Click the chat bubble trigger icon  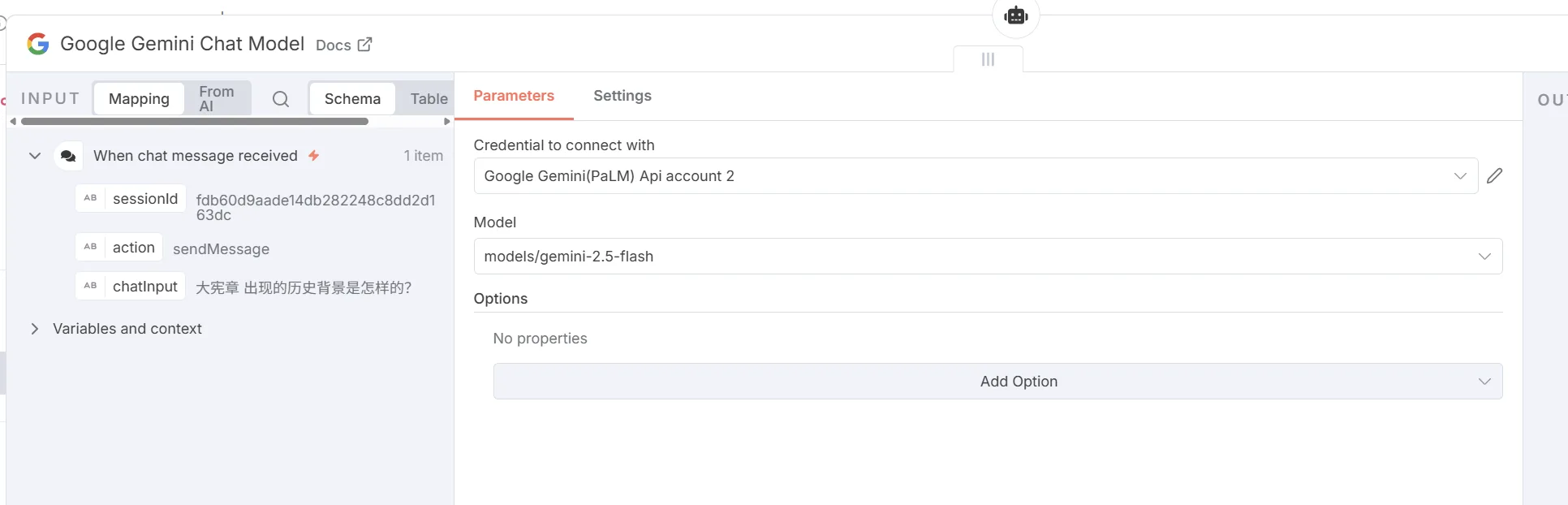pos(68,156)
